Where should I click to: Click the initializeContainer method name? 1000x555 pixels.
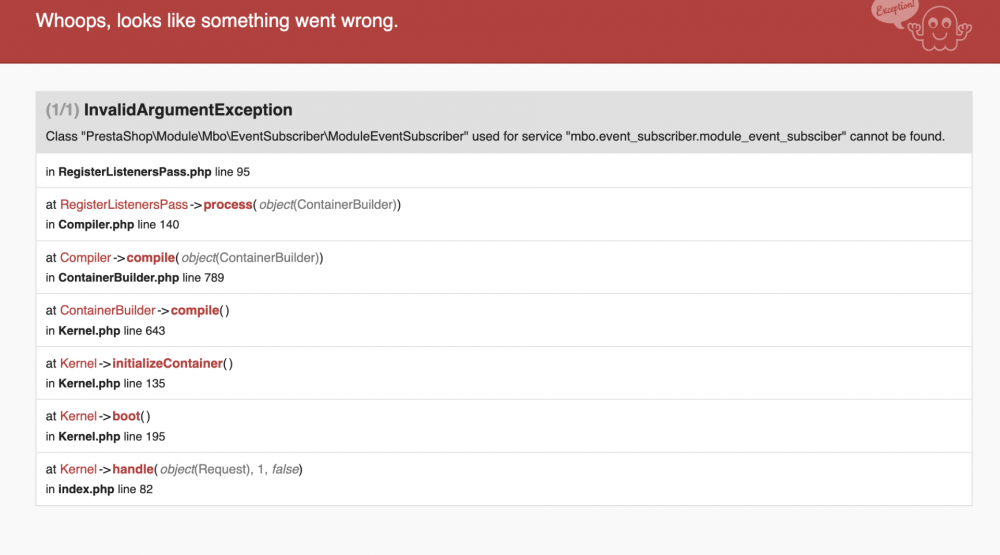[x=167, y=364]
